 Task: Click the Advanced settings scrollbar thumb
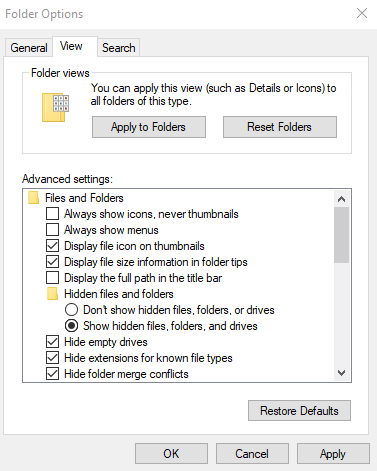341,235
